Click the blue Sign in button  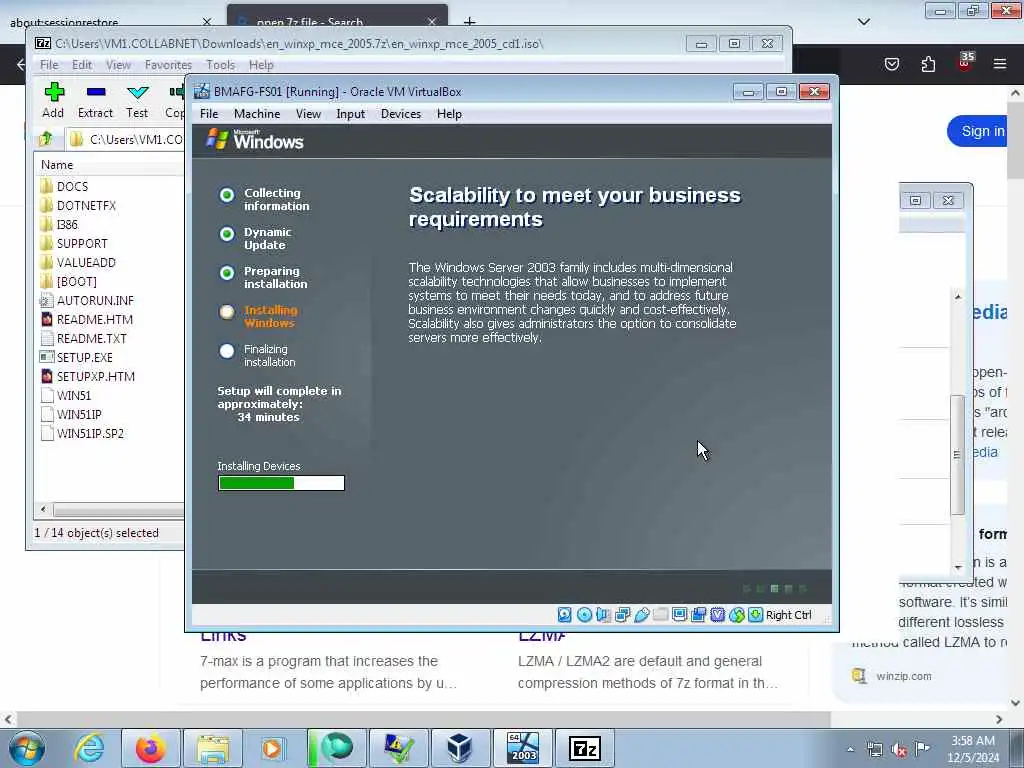pos(978,131)
